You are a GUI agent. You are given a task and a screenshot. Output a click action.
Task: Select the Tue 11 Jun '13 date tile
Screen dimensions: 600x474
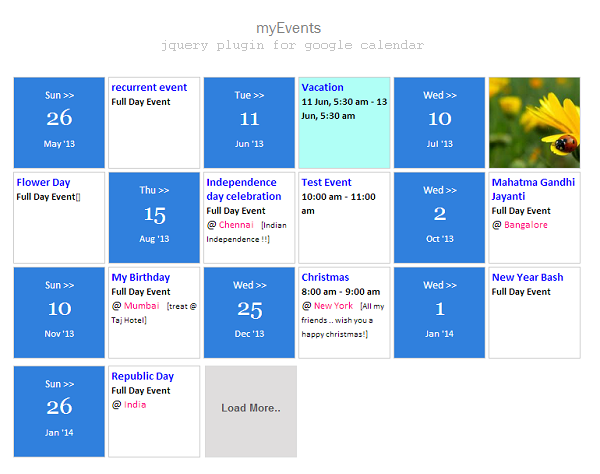(x=249, y=123)
